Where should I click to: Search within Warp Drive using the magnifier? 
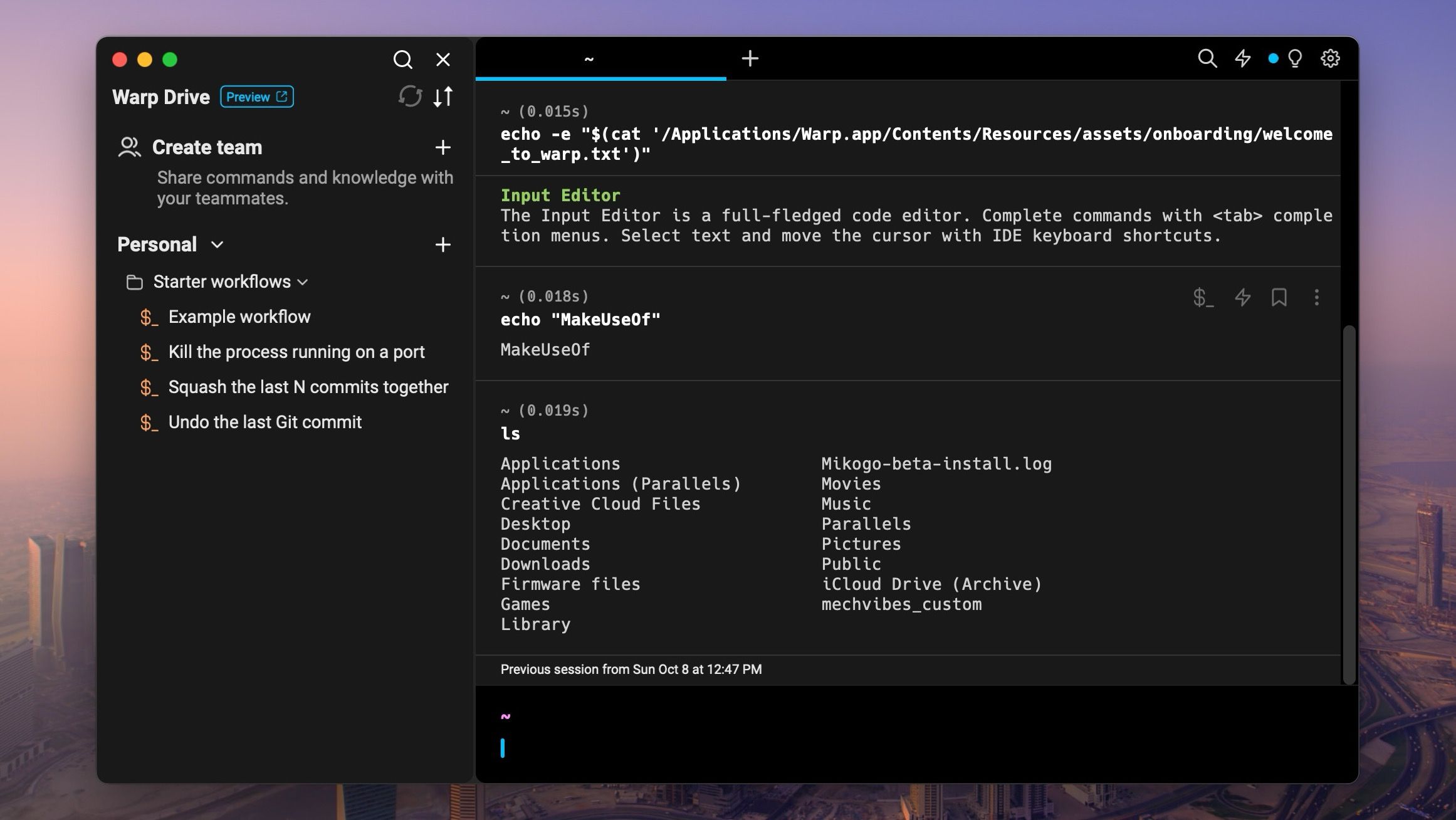coord(403,60)
